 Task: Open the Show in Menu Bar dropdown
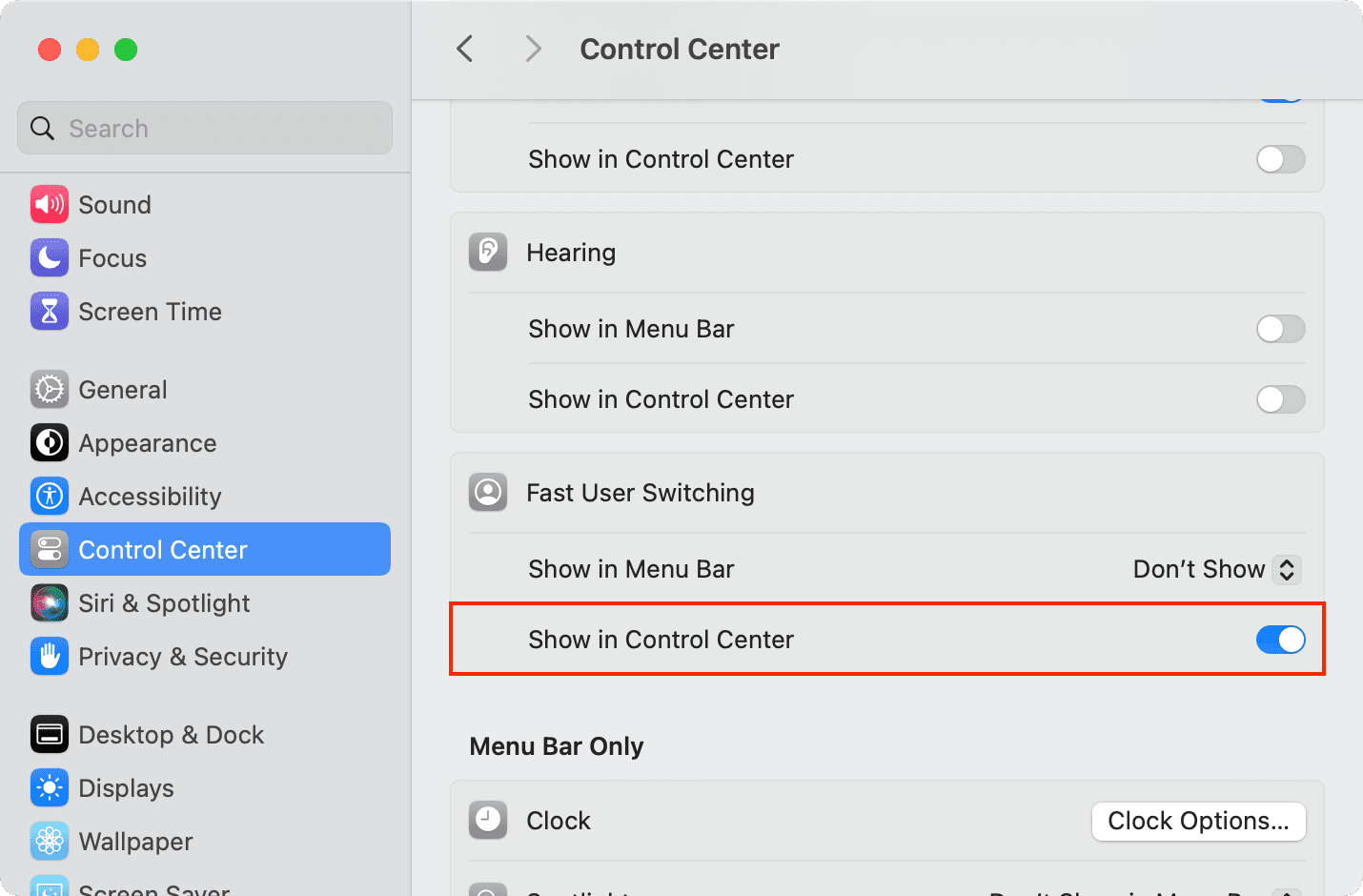coord(1215,569)
